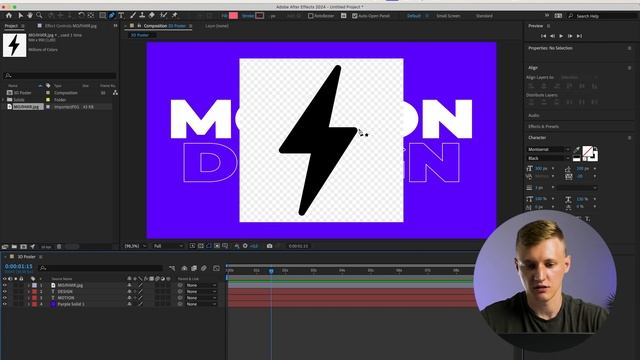Open the parent dropdown for DESIGN layer
The image size is (640, 360).
click(201, 291)
